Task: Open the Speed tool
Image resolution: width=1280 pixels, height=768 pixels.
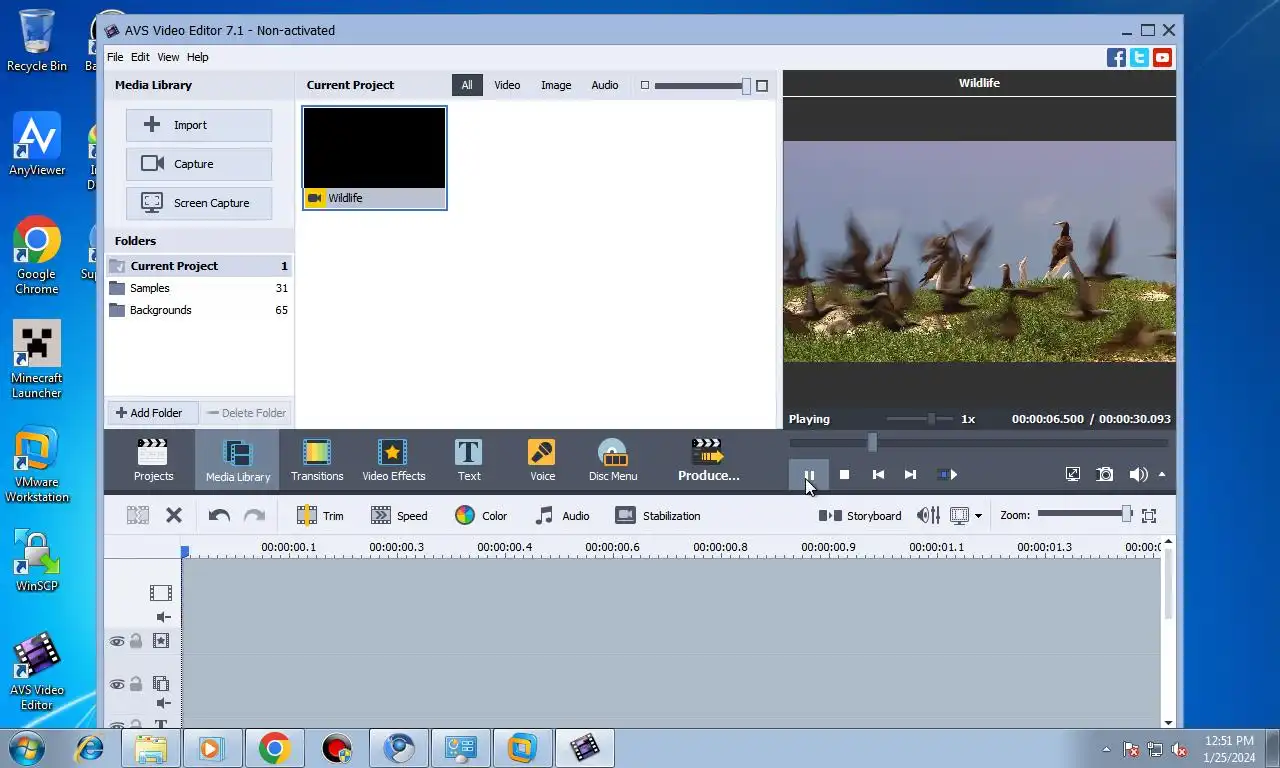Action: (399, 516)
